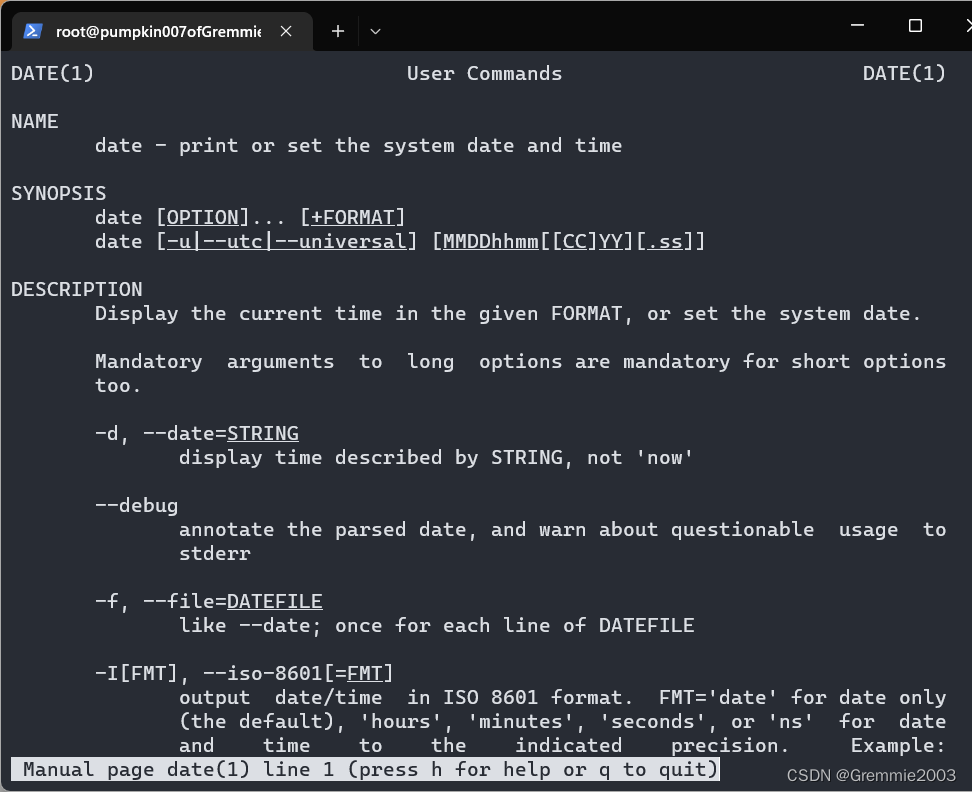Minimize the terminal window
The image size is (972, 792).
tap(857, 25)
